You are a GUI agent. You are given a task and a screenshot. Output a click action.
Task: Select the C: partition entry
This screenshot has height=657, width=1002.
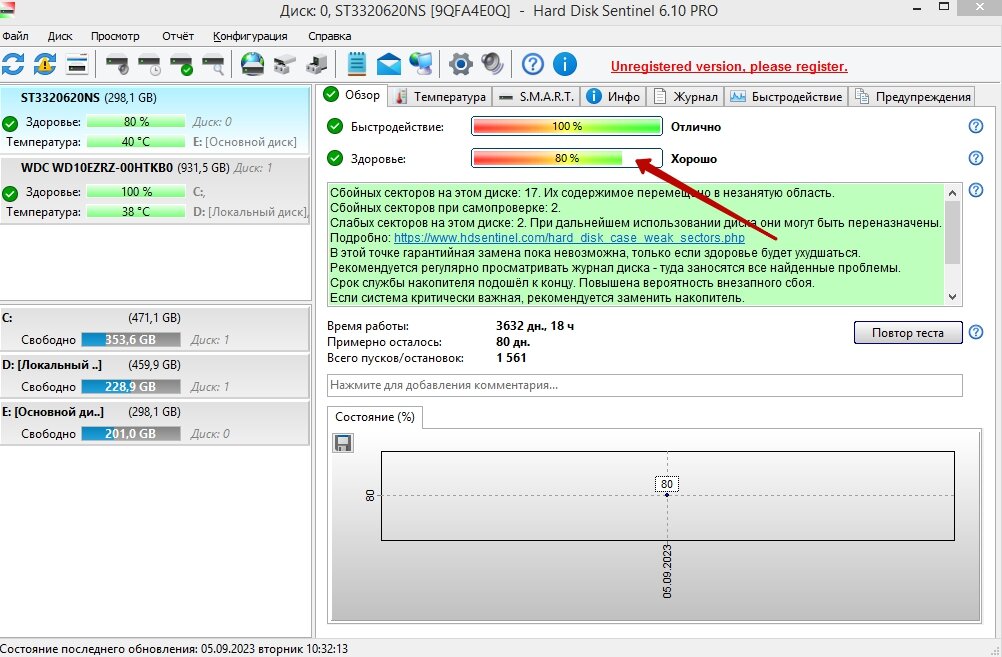click(155, 328)
